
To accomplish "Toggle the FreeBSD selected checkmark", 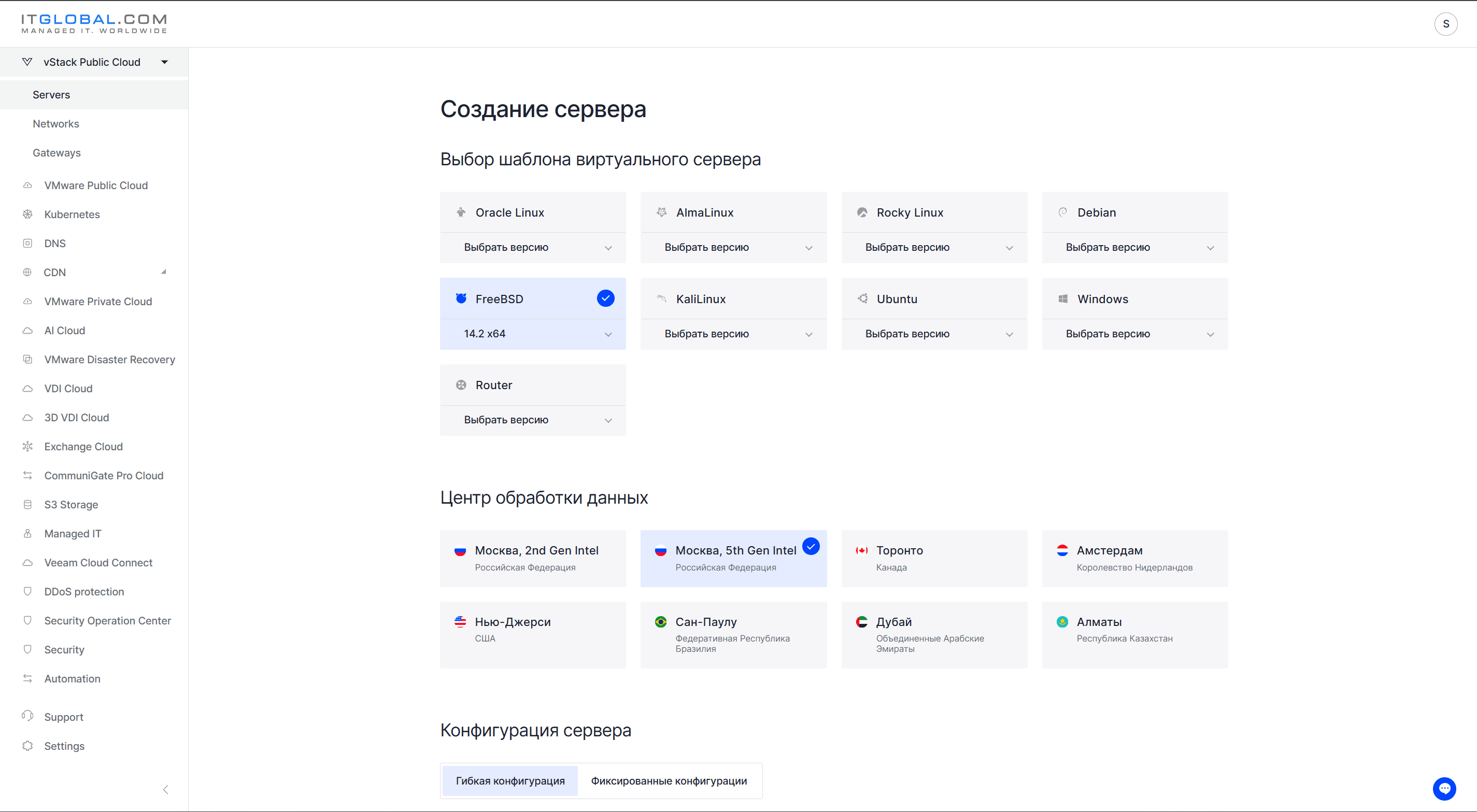I will point(605,298).
